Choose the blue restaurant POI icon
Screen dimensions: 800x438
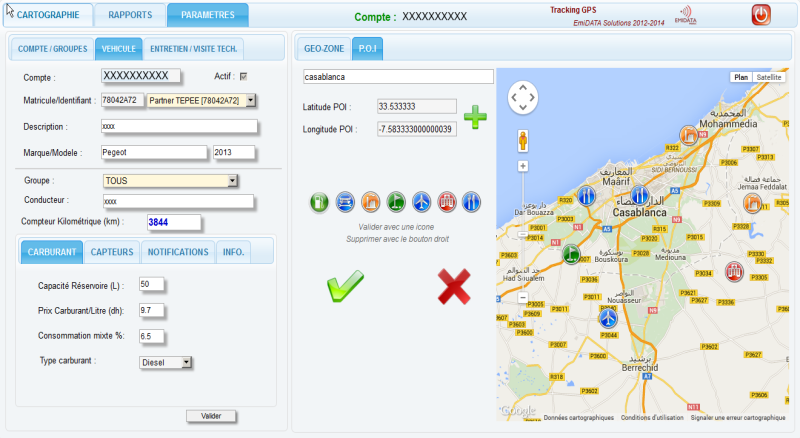[471, 202]
